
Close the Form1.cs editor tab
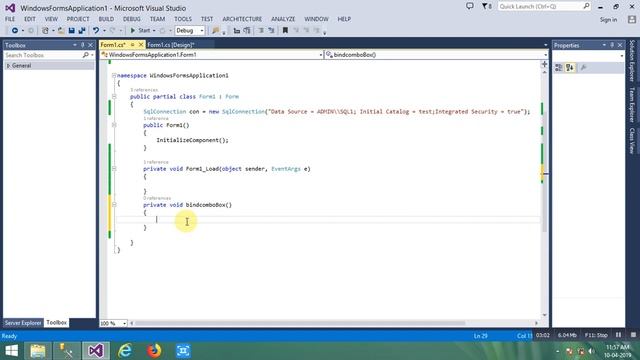pos(141,44)
